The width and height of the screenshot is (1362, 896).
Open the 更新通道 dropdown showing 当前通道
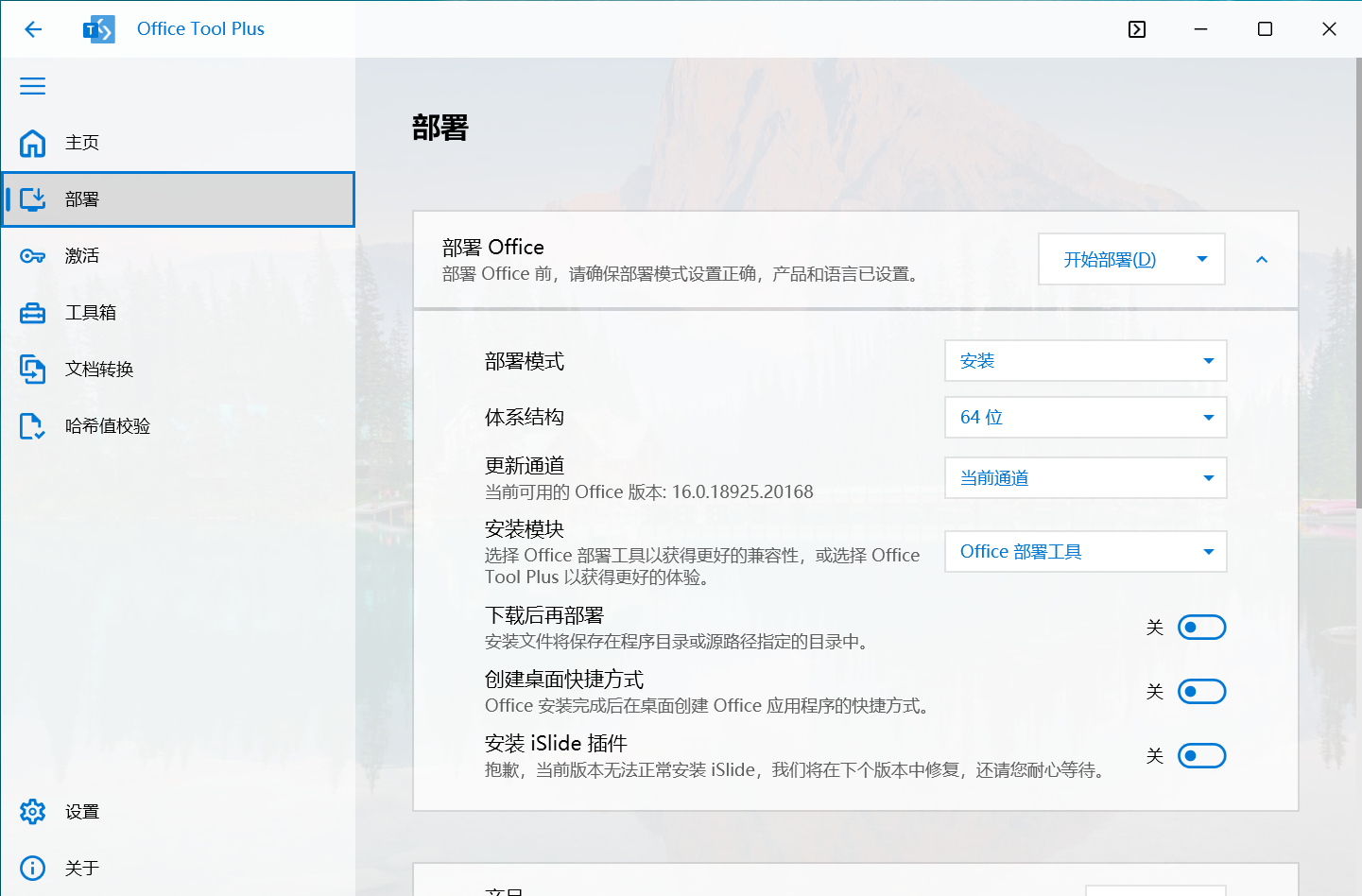(x=1086, y=478)
